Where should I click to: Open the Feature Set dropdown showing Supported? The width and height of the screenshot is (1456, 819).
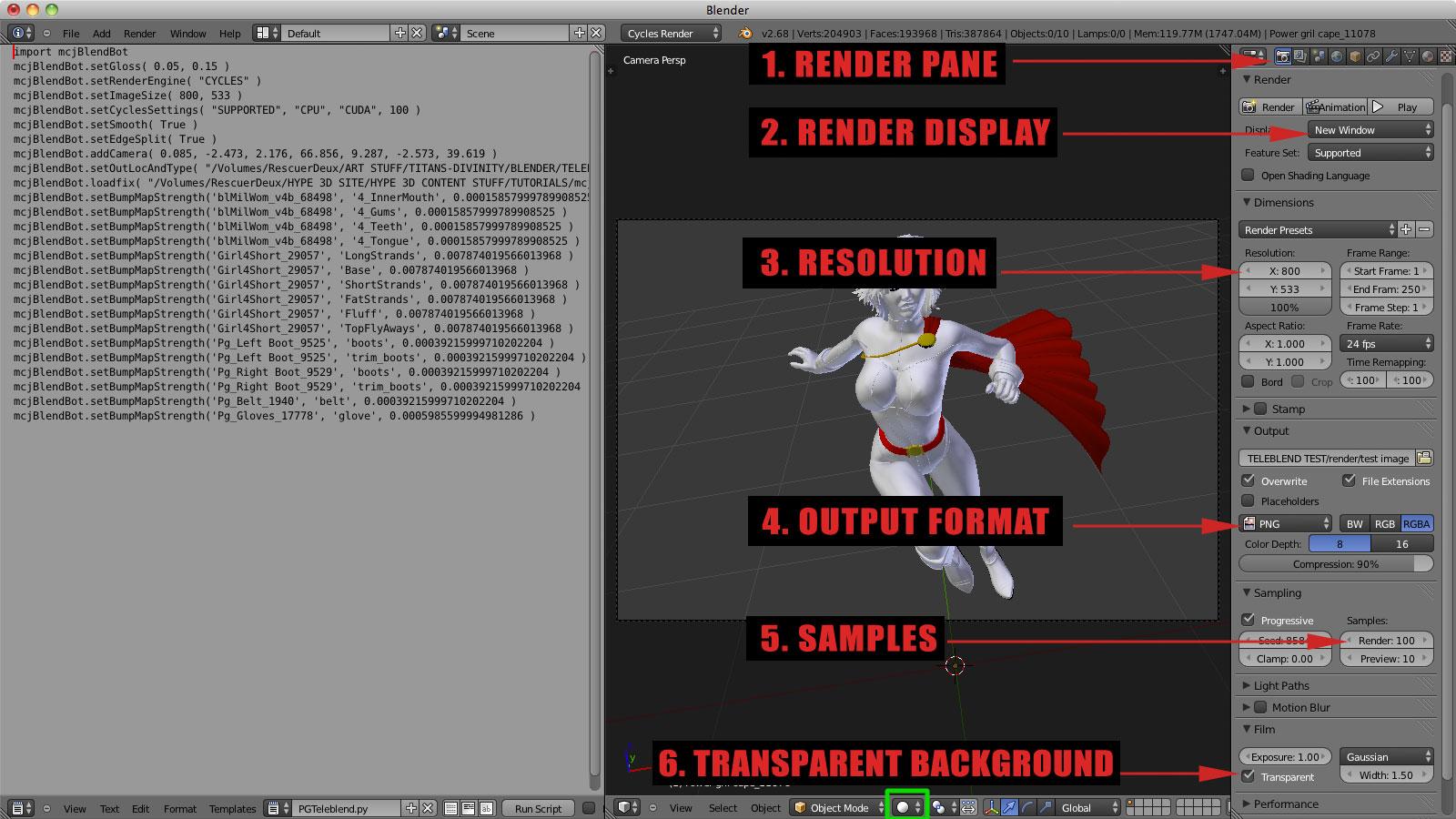1370,153
